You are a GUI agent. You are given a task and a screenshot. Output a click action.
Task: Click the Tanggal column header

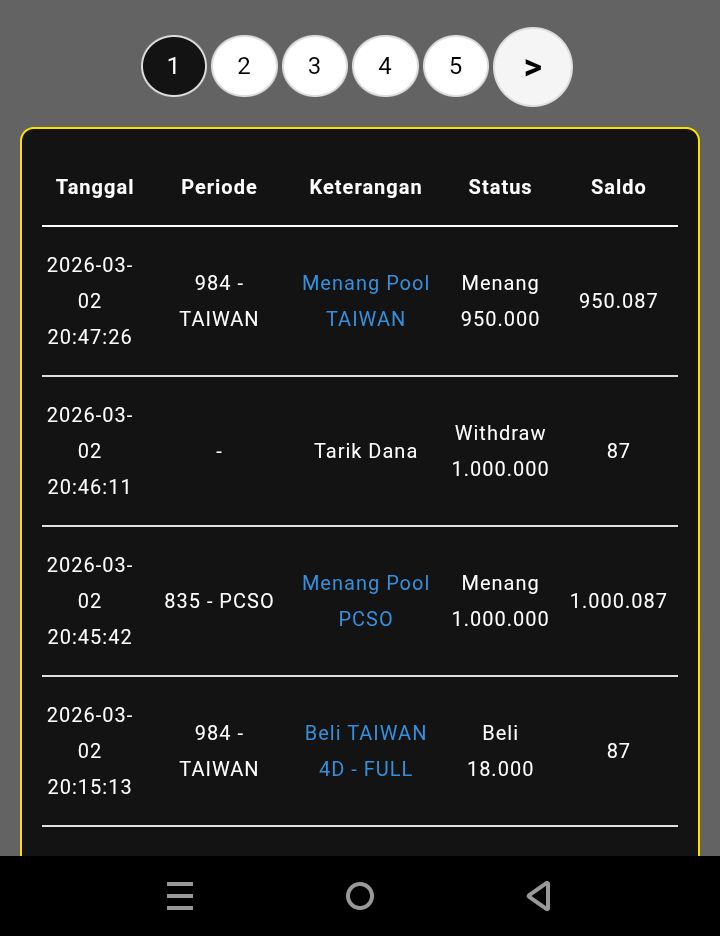click(x=95, y=187)
